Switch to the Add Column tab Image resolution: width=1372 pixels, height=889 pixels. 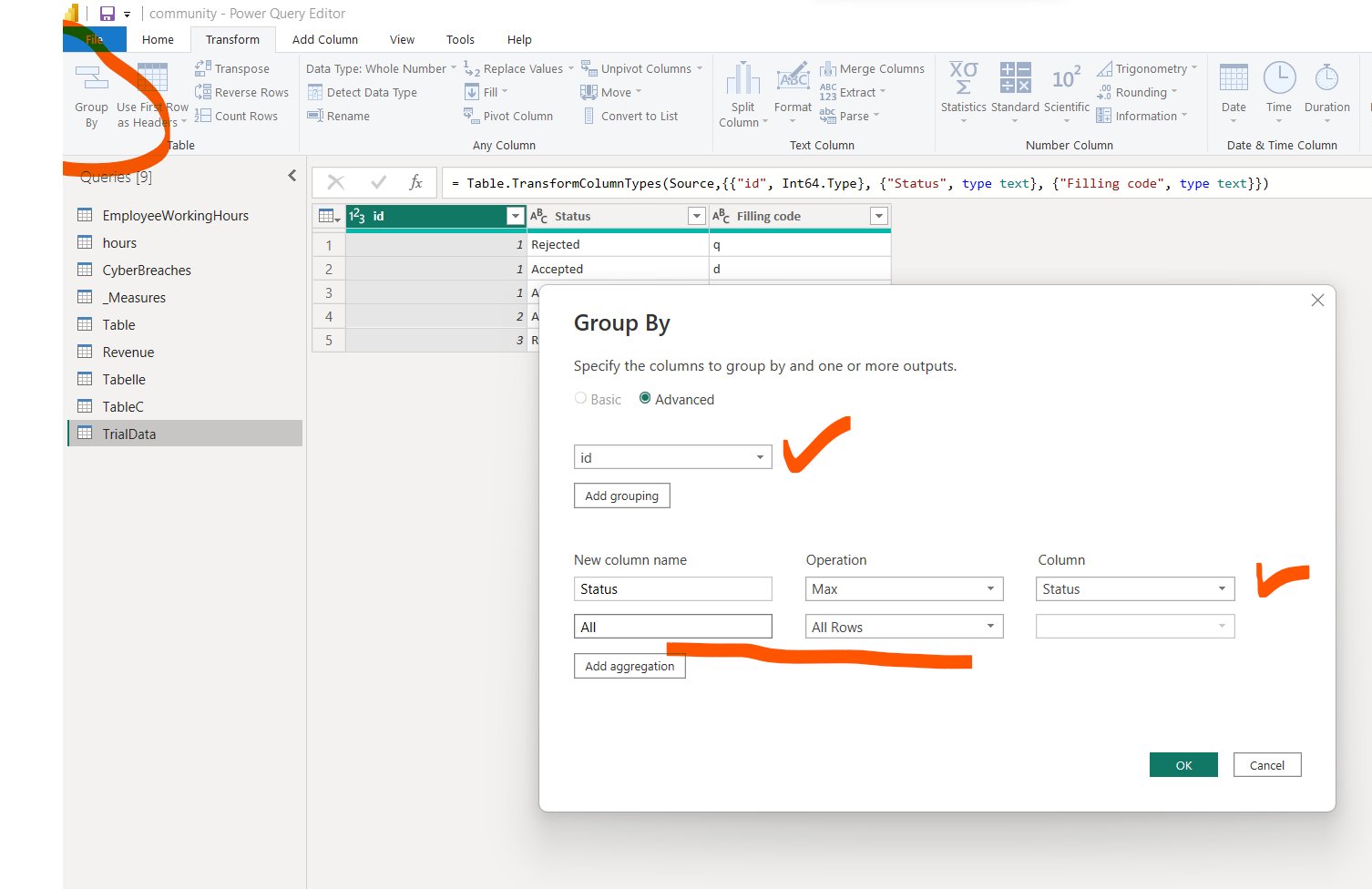[324, 39]
